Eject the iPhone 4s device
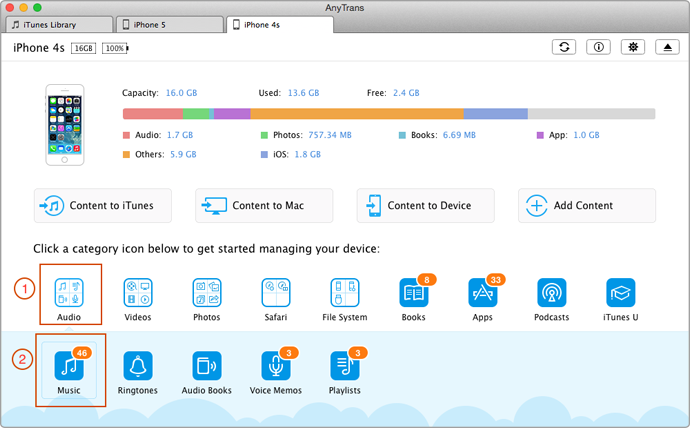690x428 pixels. click(x=668, y=47)
